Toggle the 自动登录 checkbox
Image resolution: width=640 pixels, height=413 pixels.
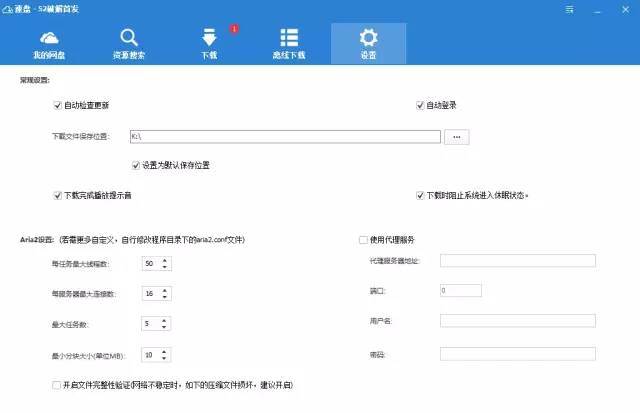[421, 105]
